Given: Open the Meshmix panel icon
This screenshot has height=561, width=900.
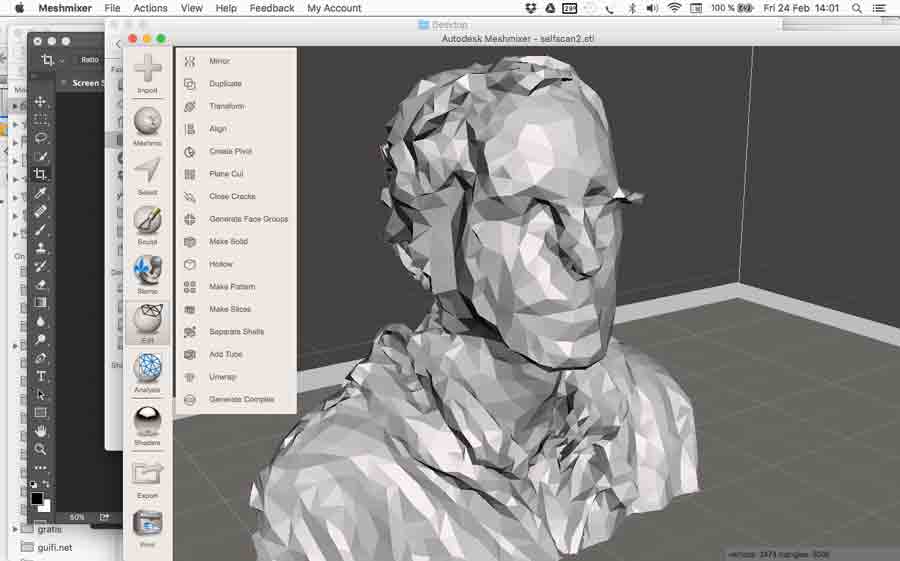Looking at the screenshot, I should (x=147, y=124).
